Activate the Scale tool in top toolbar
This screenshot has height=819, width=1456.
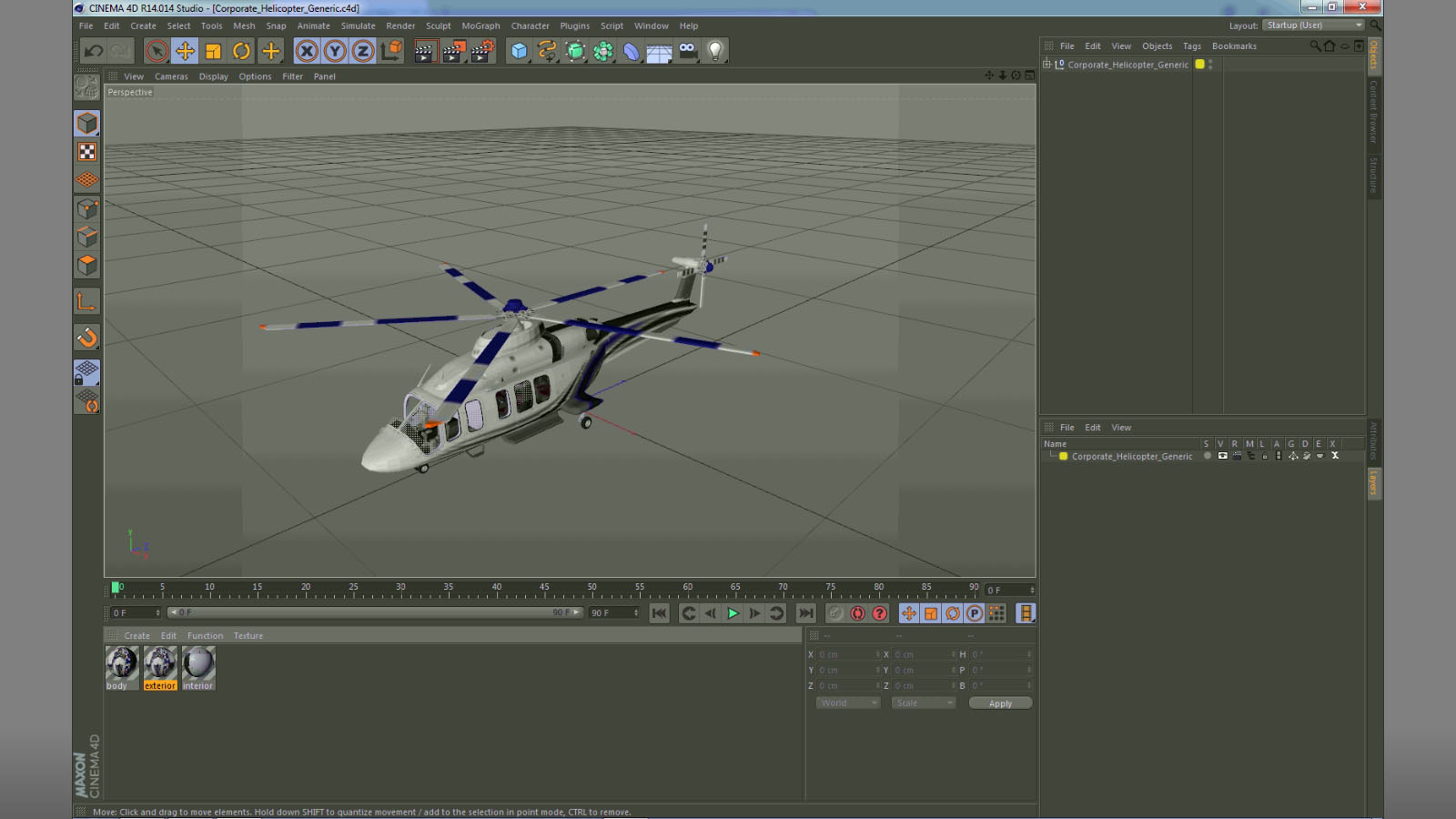click(x=213, y=51)
